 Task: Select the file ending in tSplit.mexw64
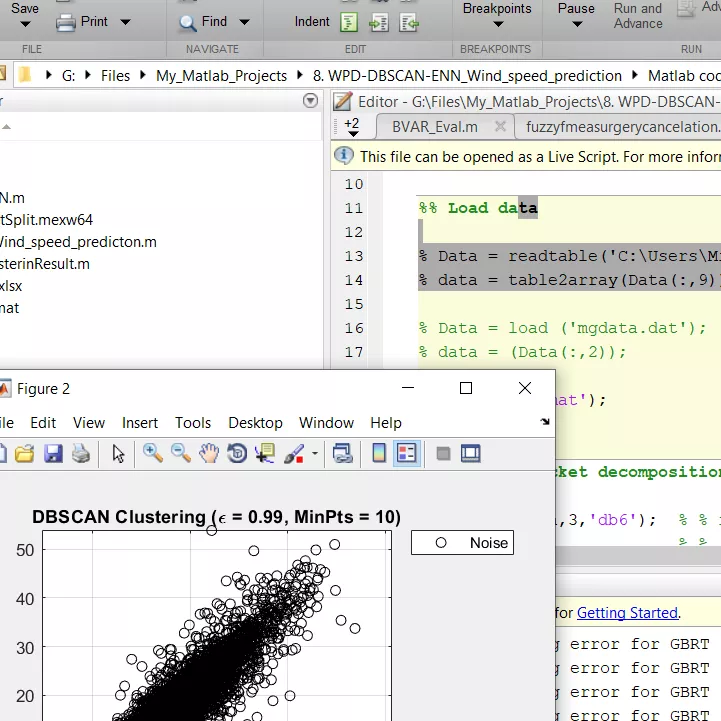[46, 220]
